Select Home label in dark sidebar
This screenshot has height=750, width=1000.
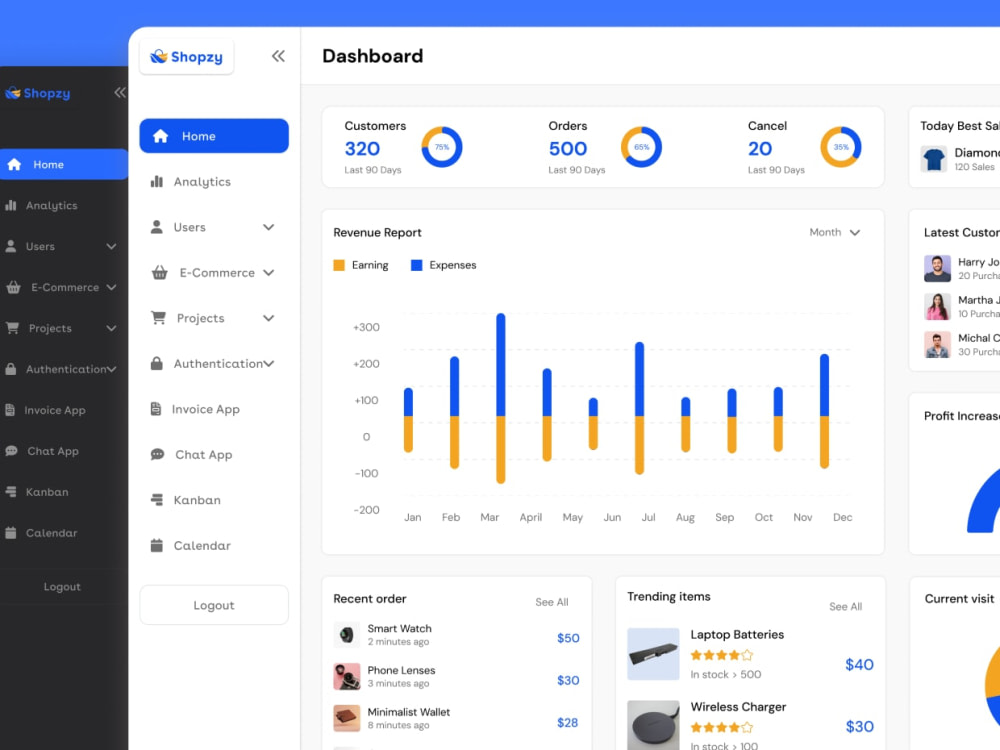[48, 165]
